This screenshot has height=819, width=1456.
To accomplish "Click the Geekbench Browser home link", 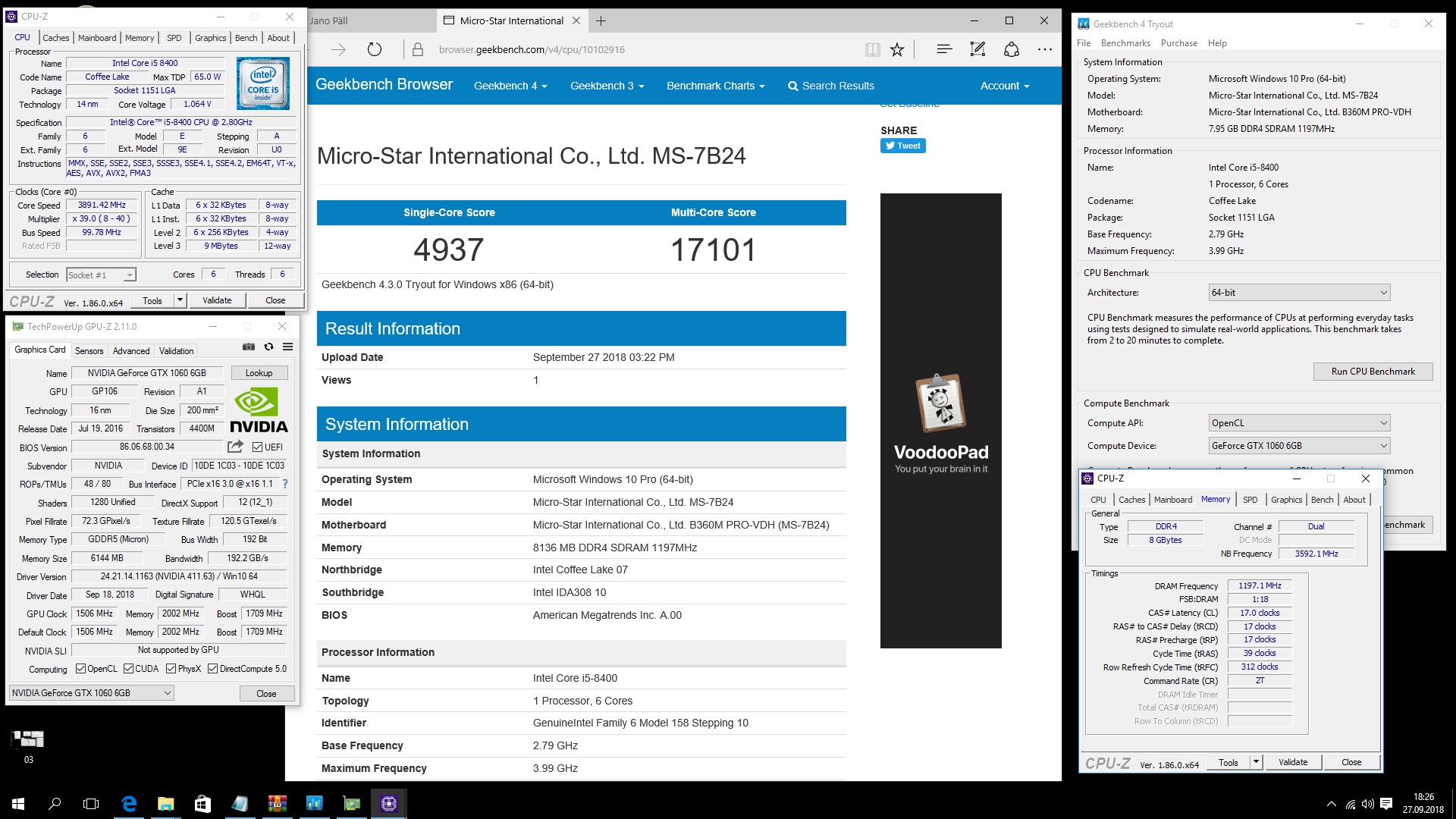I will [384, 85].
